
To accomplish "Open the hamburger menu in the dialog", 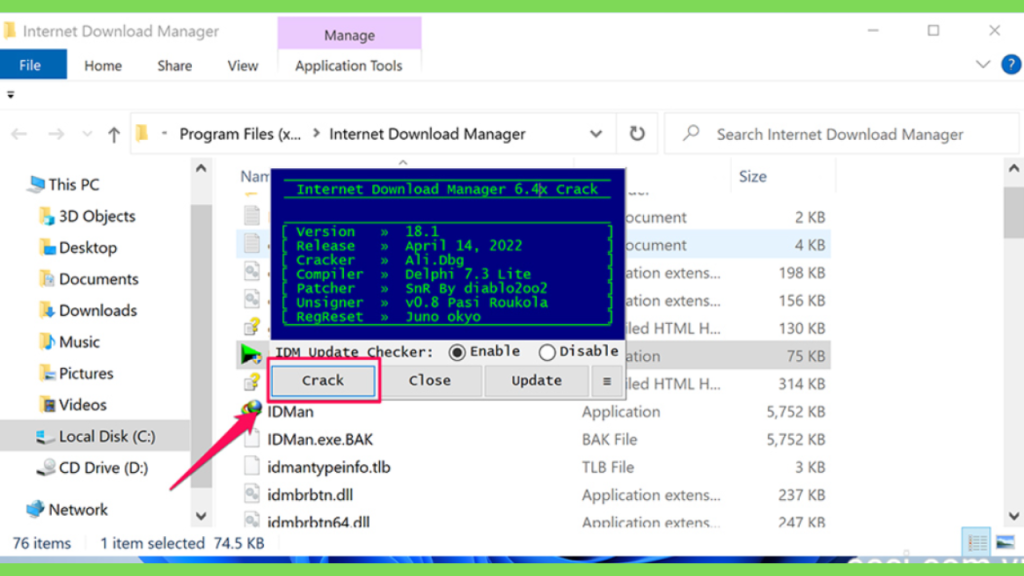I will point(607,381).
